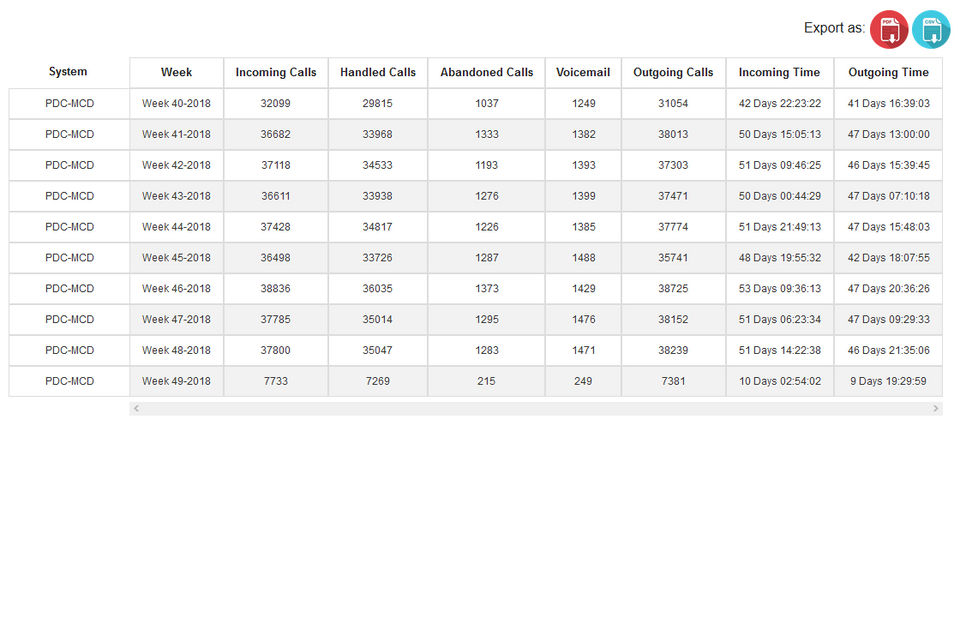Click incoming time 51 Days 09:46:25
Viewport: 960px width, 629px height.
[779, 165]
